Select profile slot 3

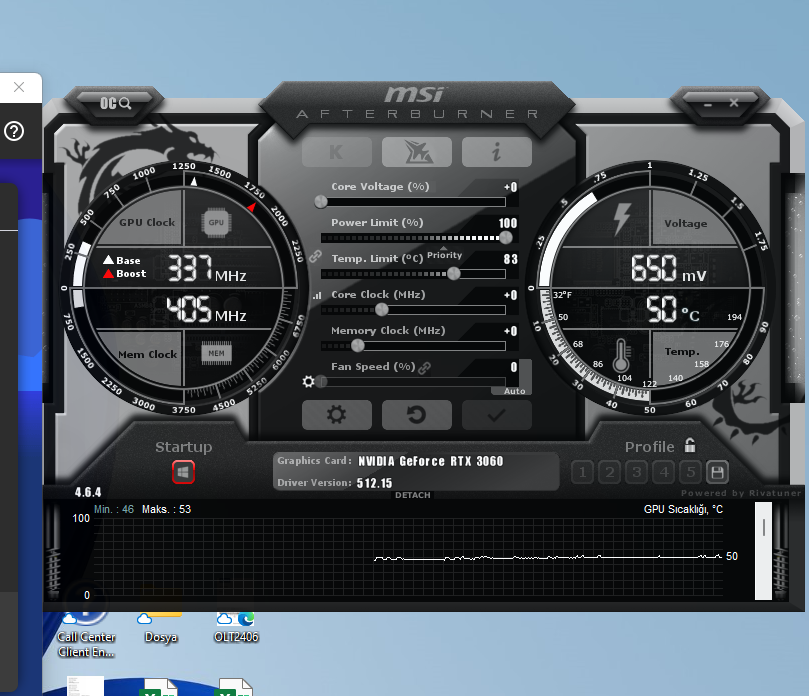[x=637, y=472]
